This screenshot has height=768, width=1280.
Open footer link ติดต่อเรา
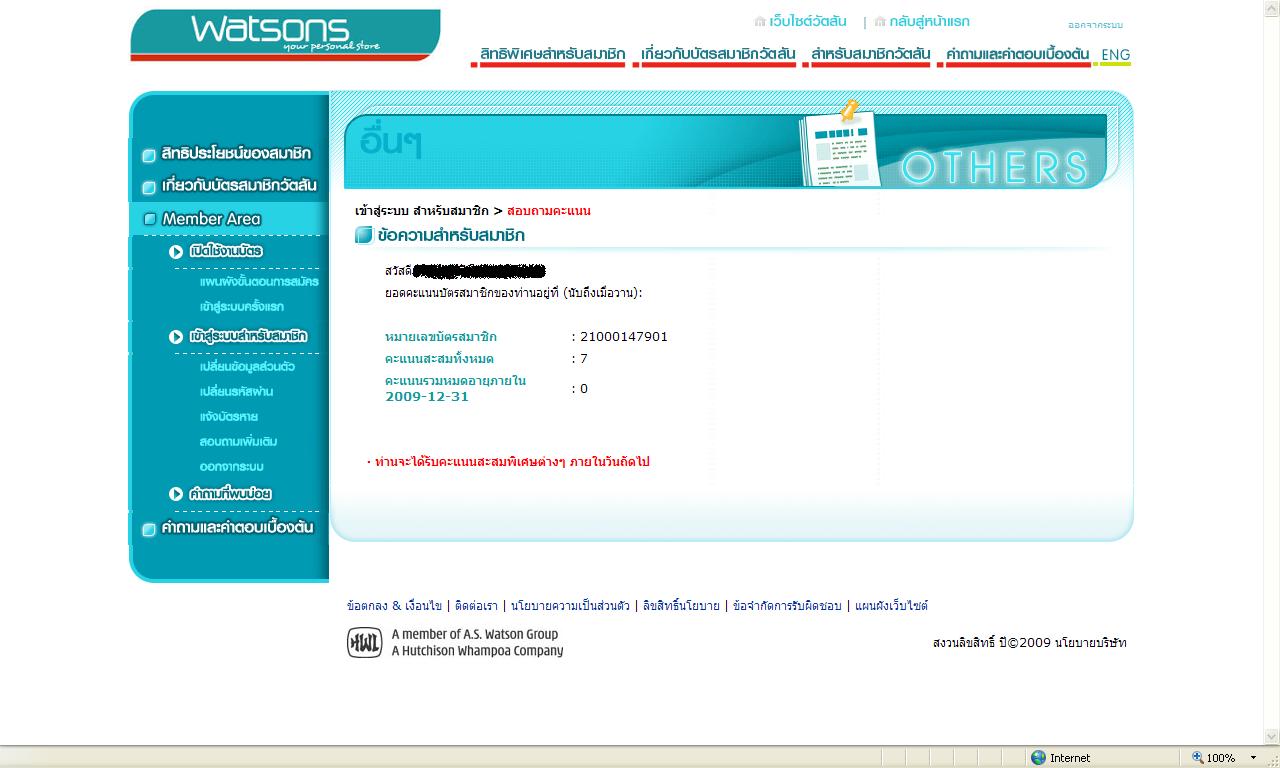tap(476, 606)
